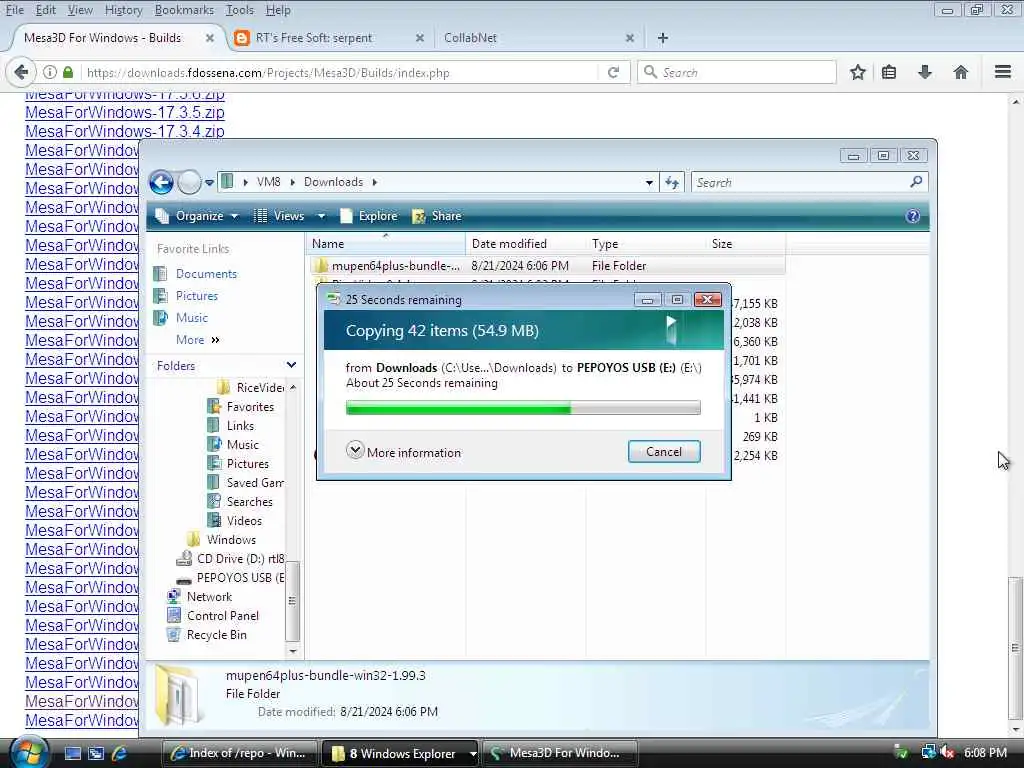The image size is (1024, 768).
Task: Select Searches in folder tree
Action: coord(240,502)
